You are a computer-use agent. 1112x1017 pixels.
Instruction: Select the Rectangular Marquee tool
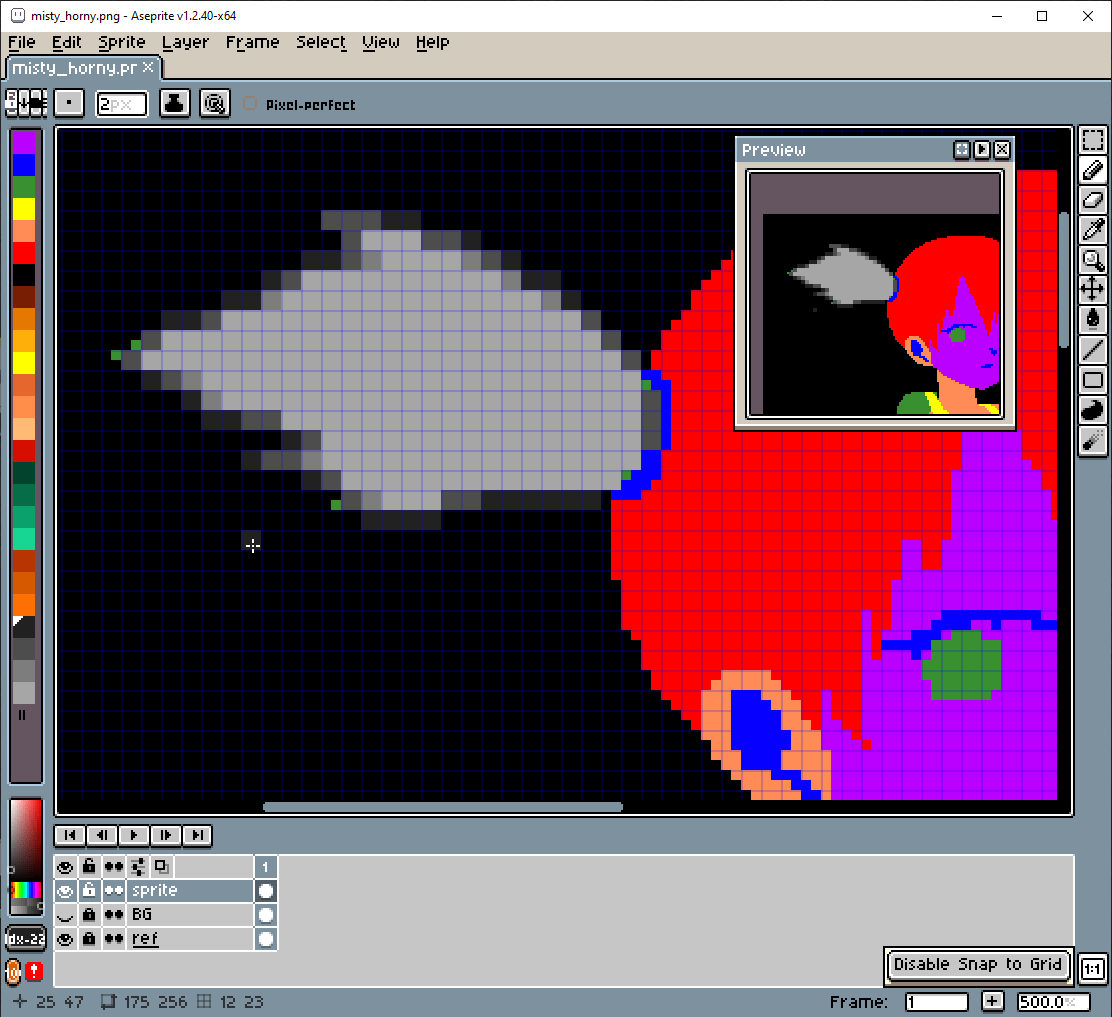[1092, 141]
